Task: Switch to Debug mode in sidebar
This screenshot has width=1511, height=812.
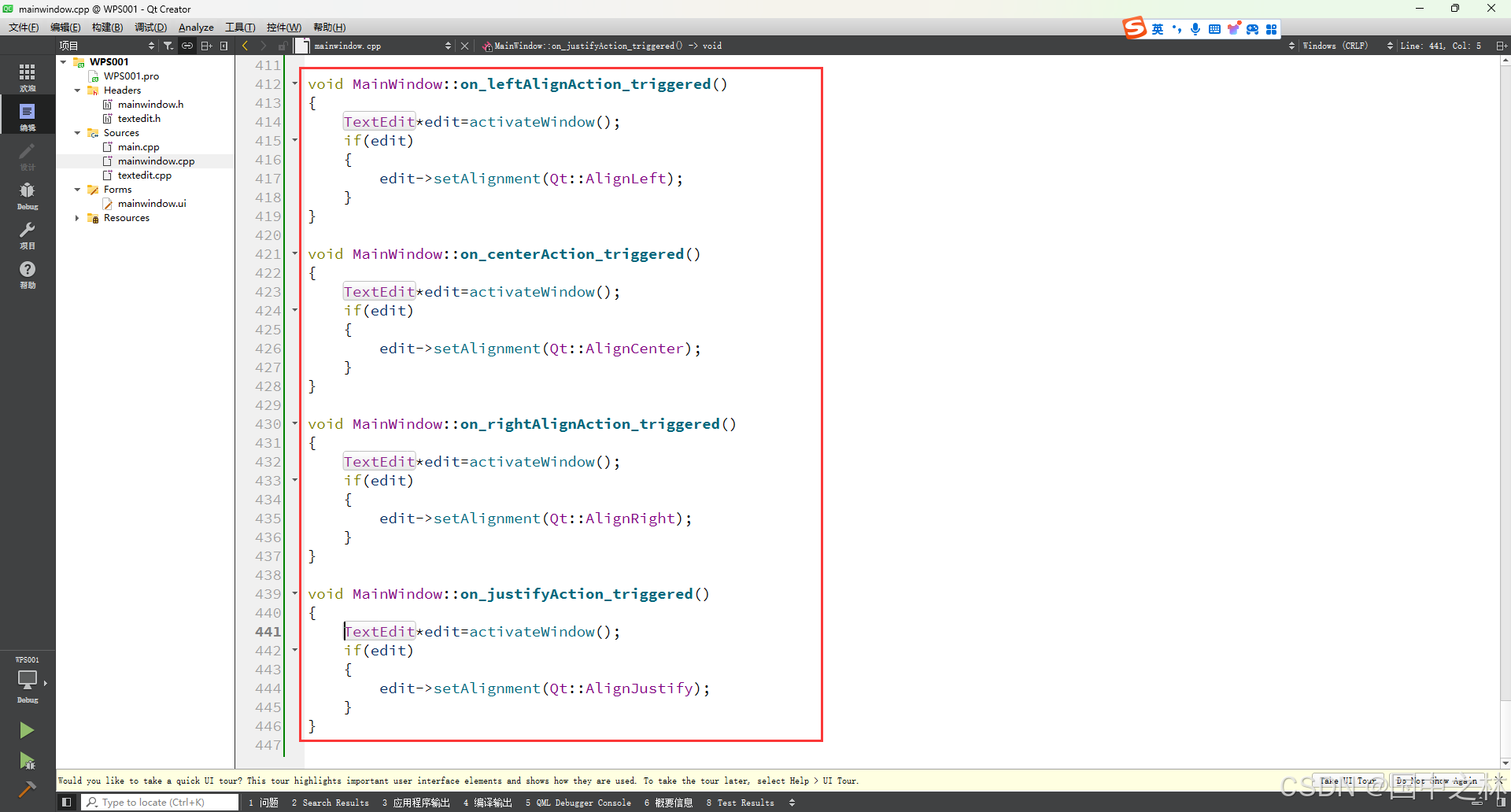Action: (28, 195)
